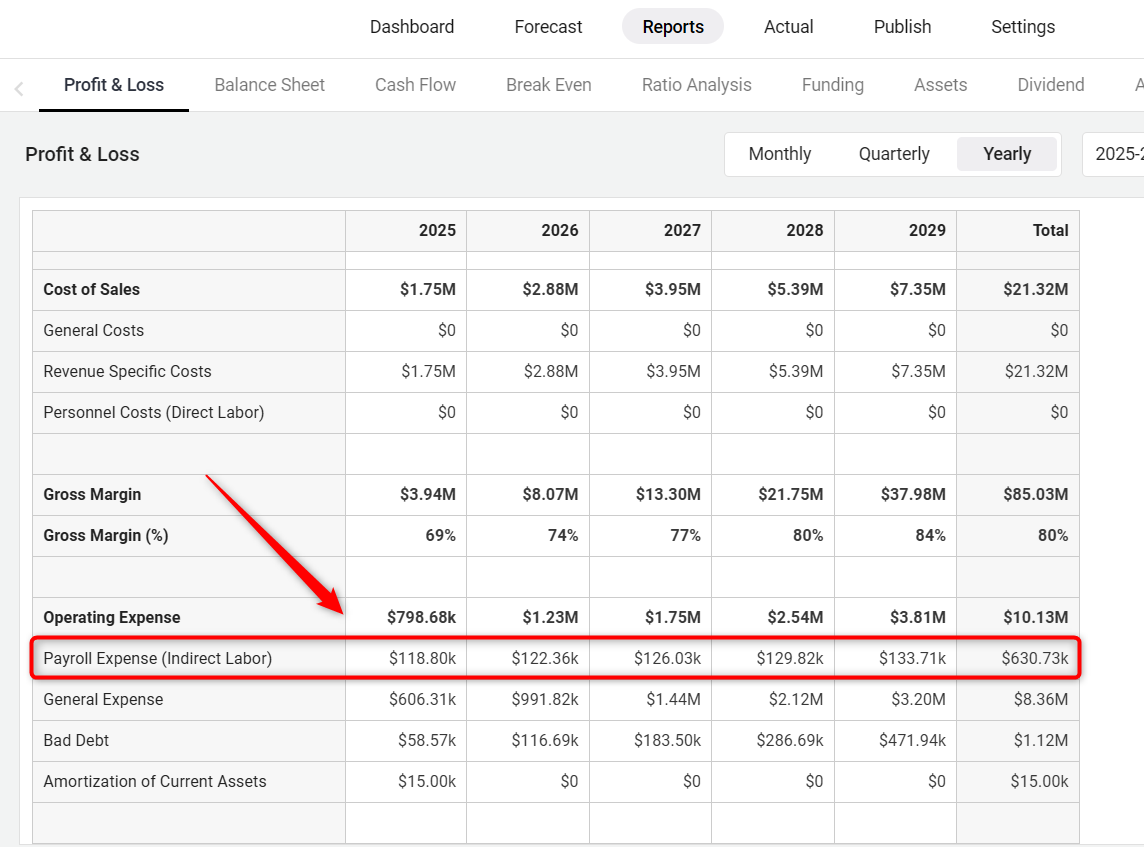
Task: Switch the report view to Monthly
Action: click(x=779, y=154)
